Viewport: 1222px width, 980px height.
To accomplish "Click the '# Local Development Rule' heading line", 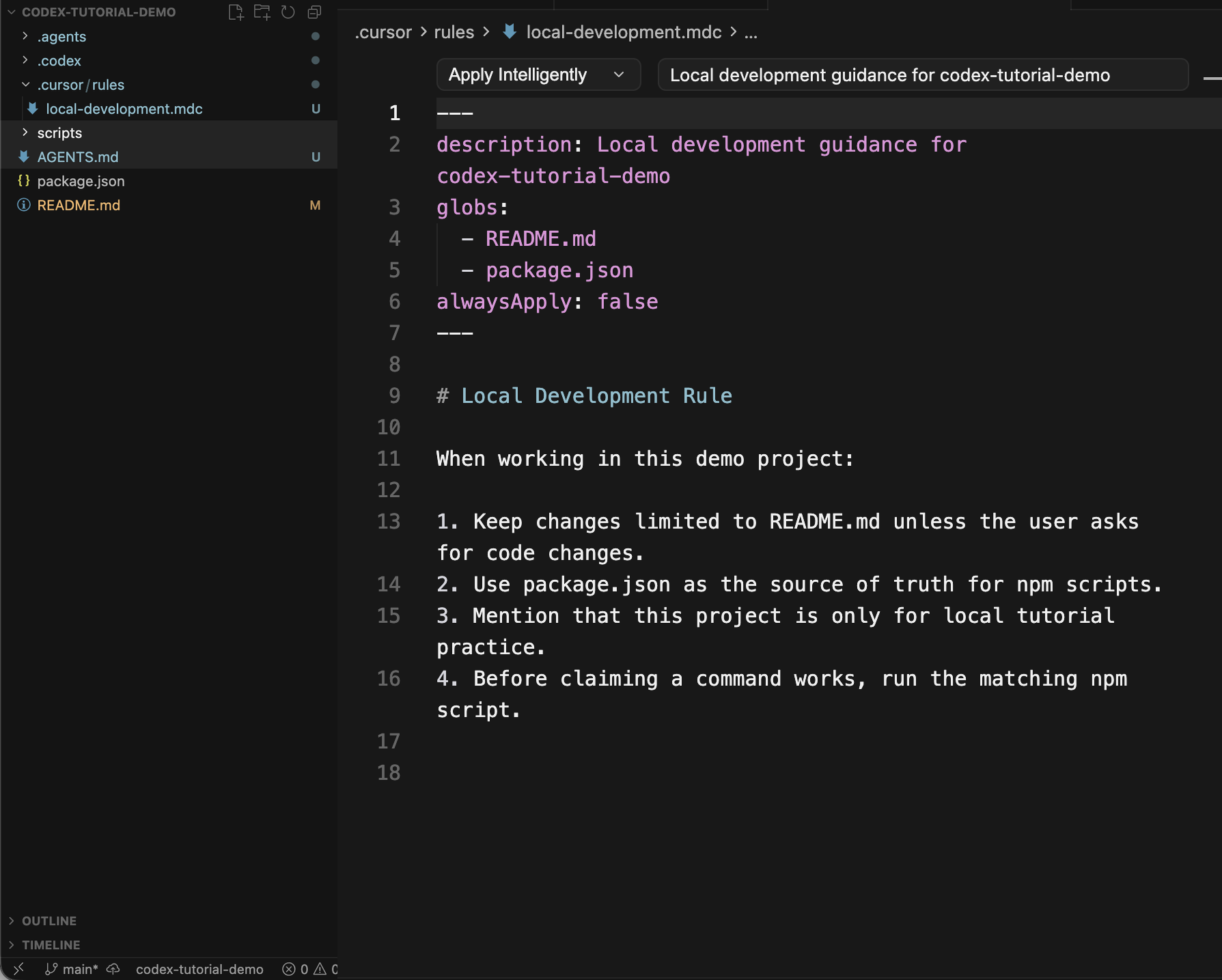I will click(584, 396).
